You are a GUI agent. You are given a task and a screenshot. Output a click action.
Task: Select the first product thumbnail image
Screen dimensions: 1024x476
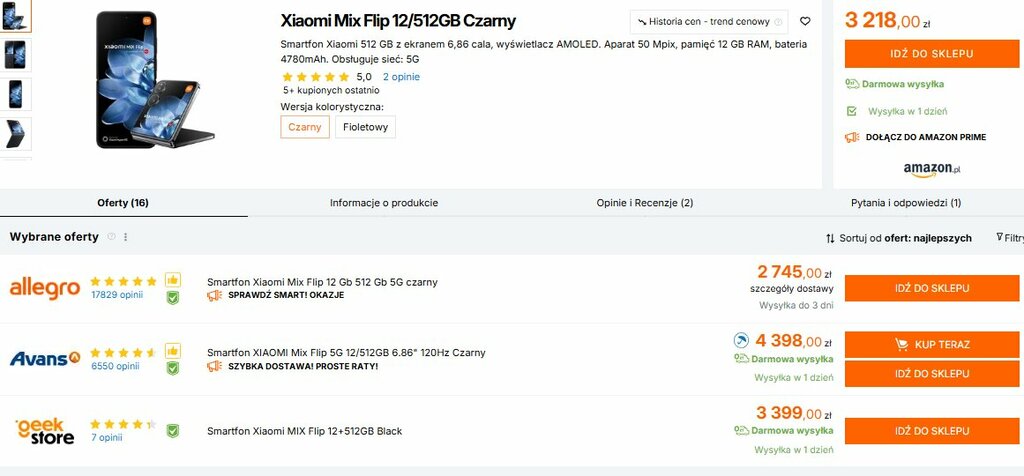pyautogui.click(x=17, y=16)
